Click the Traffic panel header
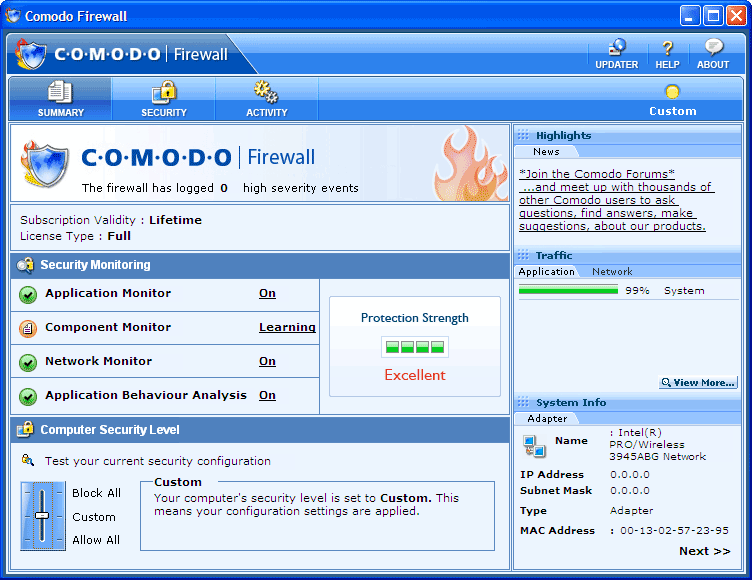This screenshot has width=752, height=580. 627,255
